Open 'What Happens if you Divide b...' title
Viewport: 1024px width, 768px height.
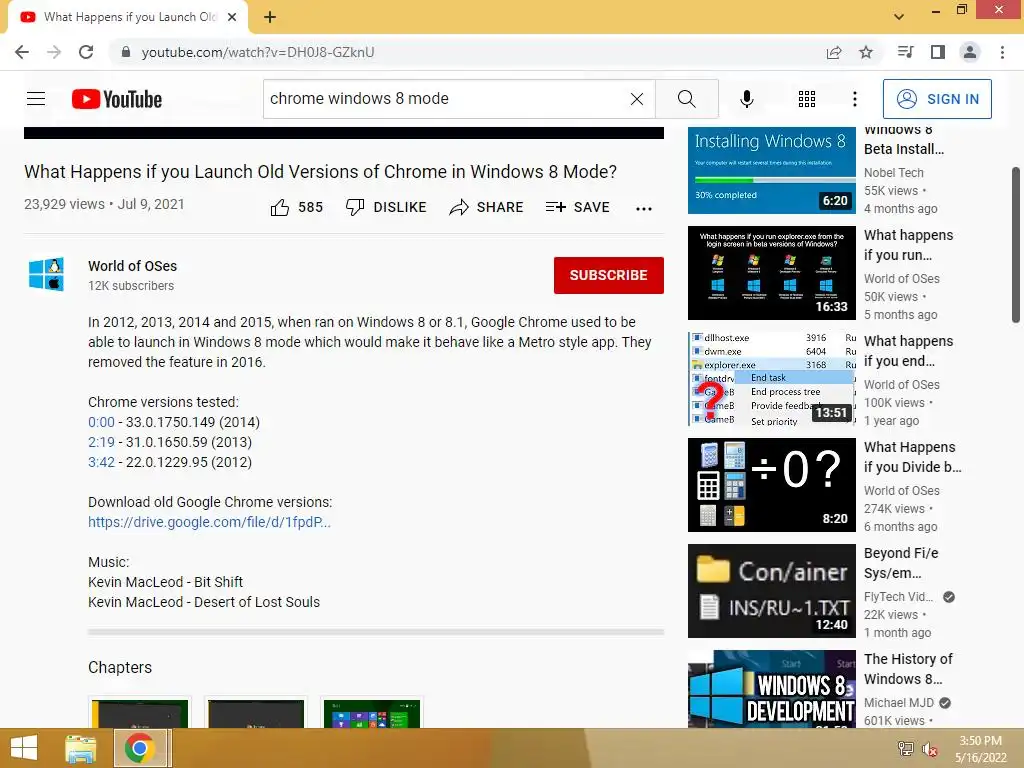pyautogui.click(x=912, y=457)
